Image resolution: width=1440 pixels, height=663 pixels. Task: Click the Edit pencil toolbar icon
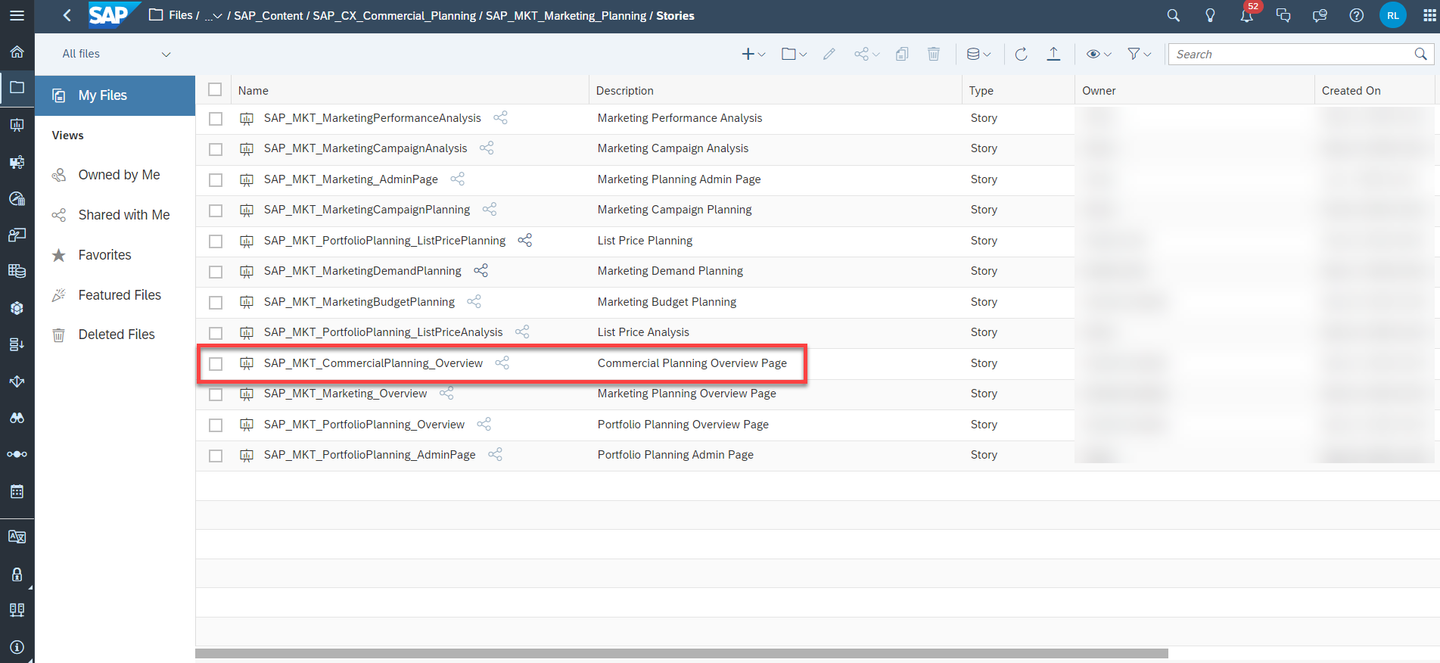coord(829,54)
